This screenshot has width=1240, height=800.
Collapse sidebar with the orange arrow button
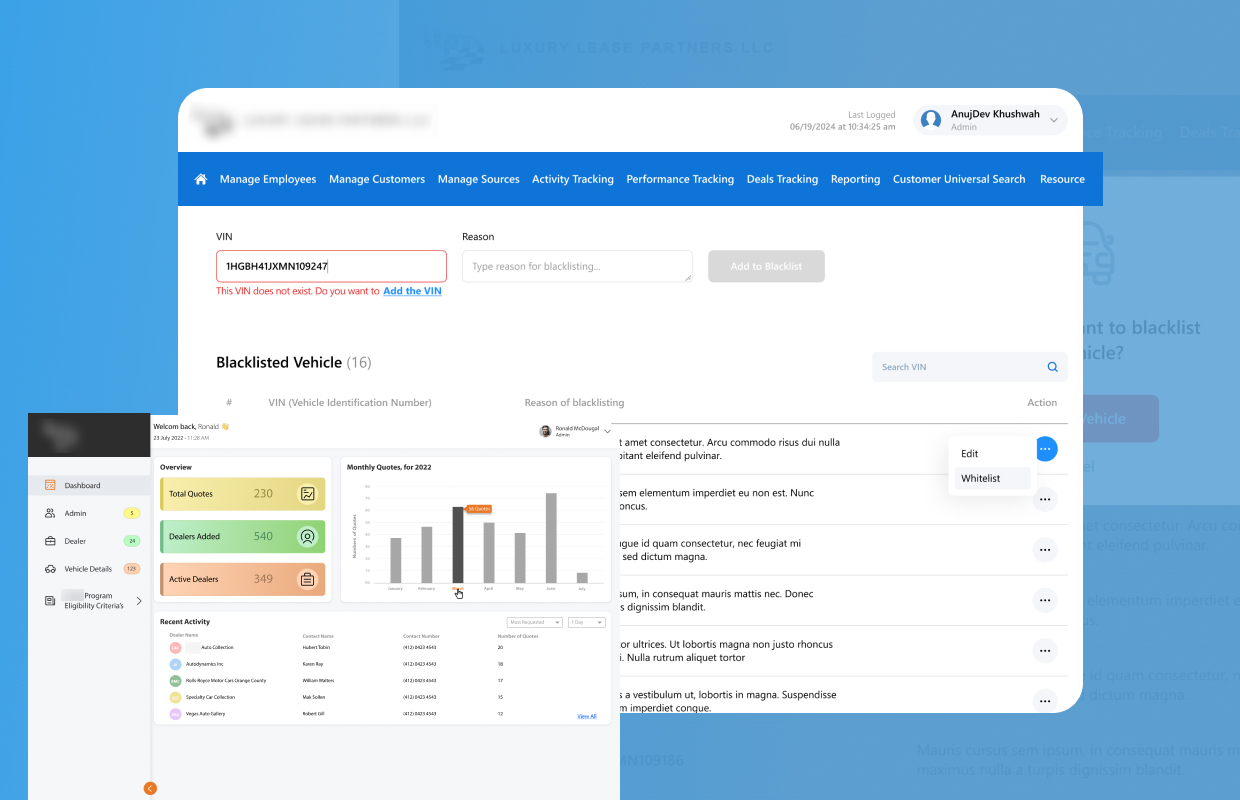tap(150, 788)
